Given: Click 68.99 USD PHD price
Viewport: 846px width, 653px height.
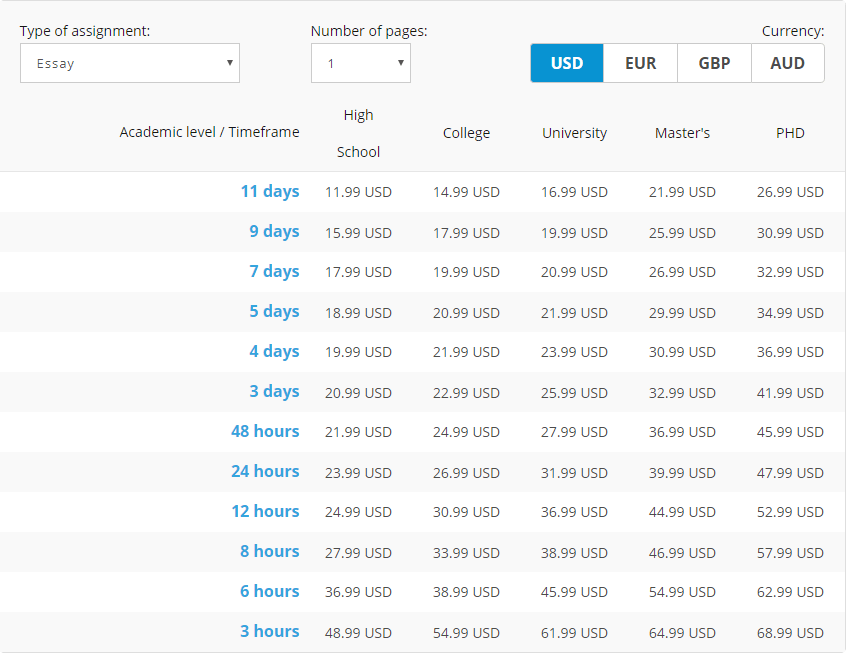Looking at the screenshot, I should click(x=790, y=632).
